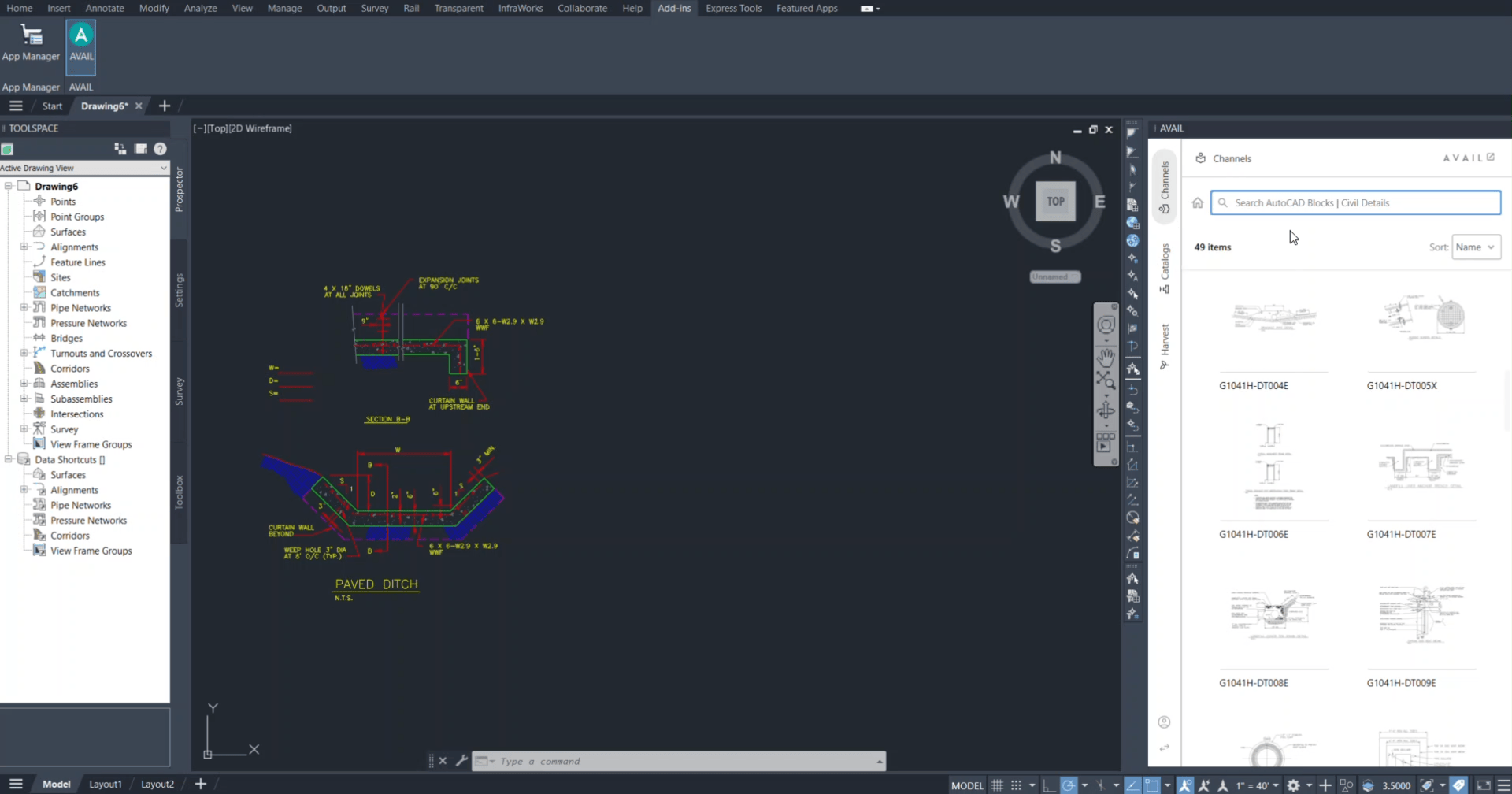The image size is (1512, 794).
Task: Toggle polar tracking in status bar
Action: click(1069, 785)
